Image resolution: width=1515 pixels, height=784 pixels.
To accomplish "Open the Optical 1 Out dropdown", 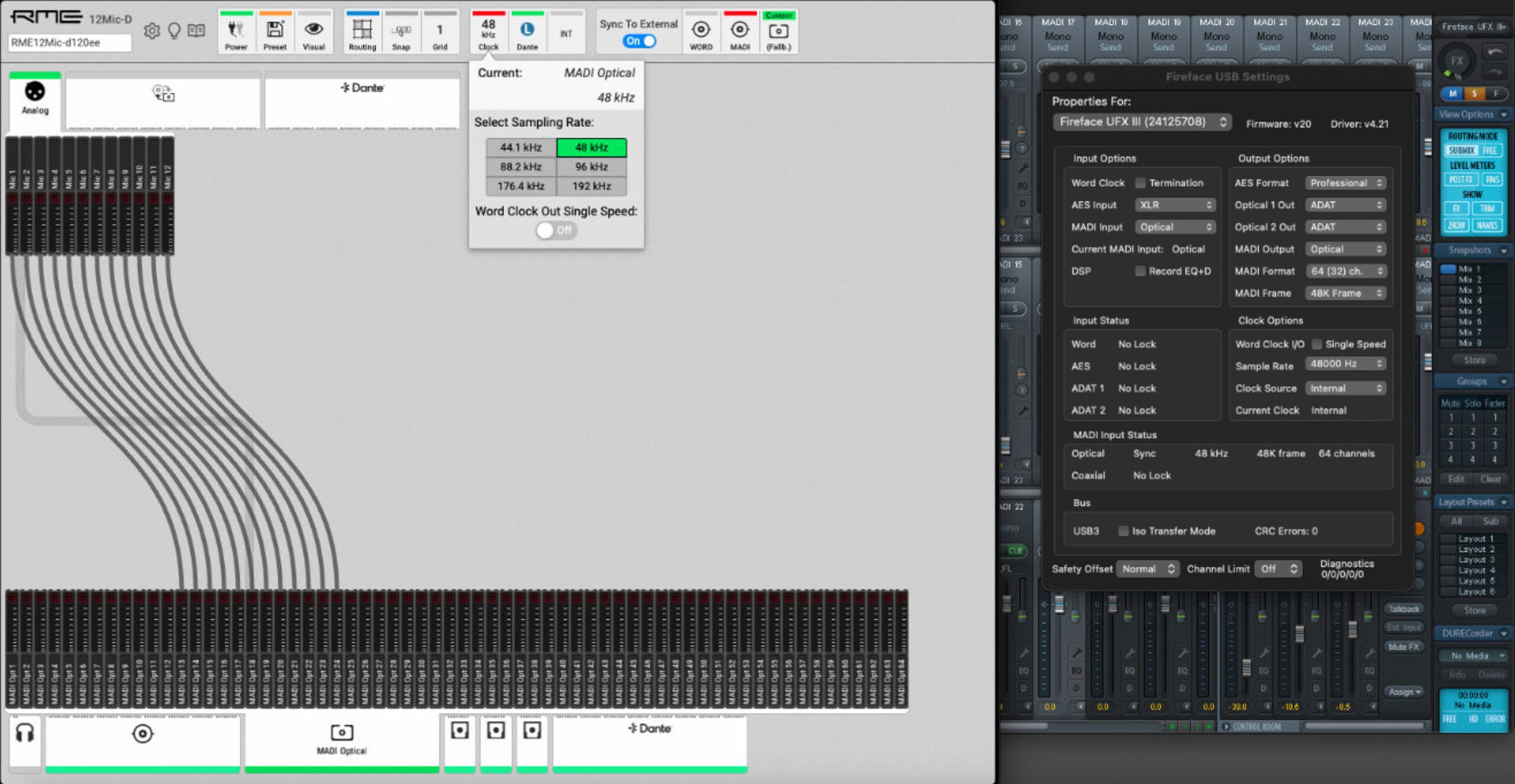I will [x=1346, y=205].
